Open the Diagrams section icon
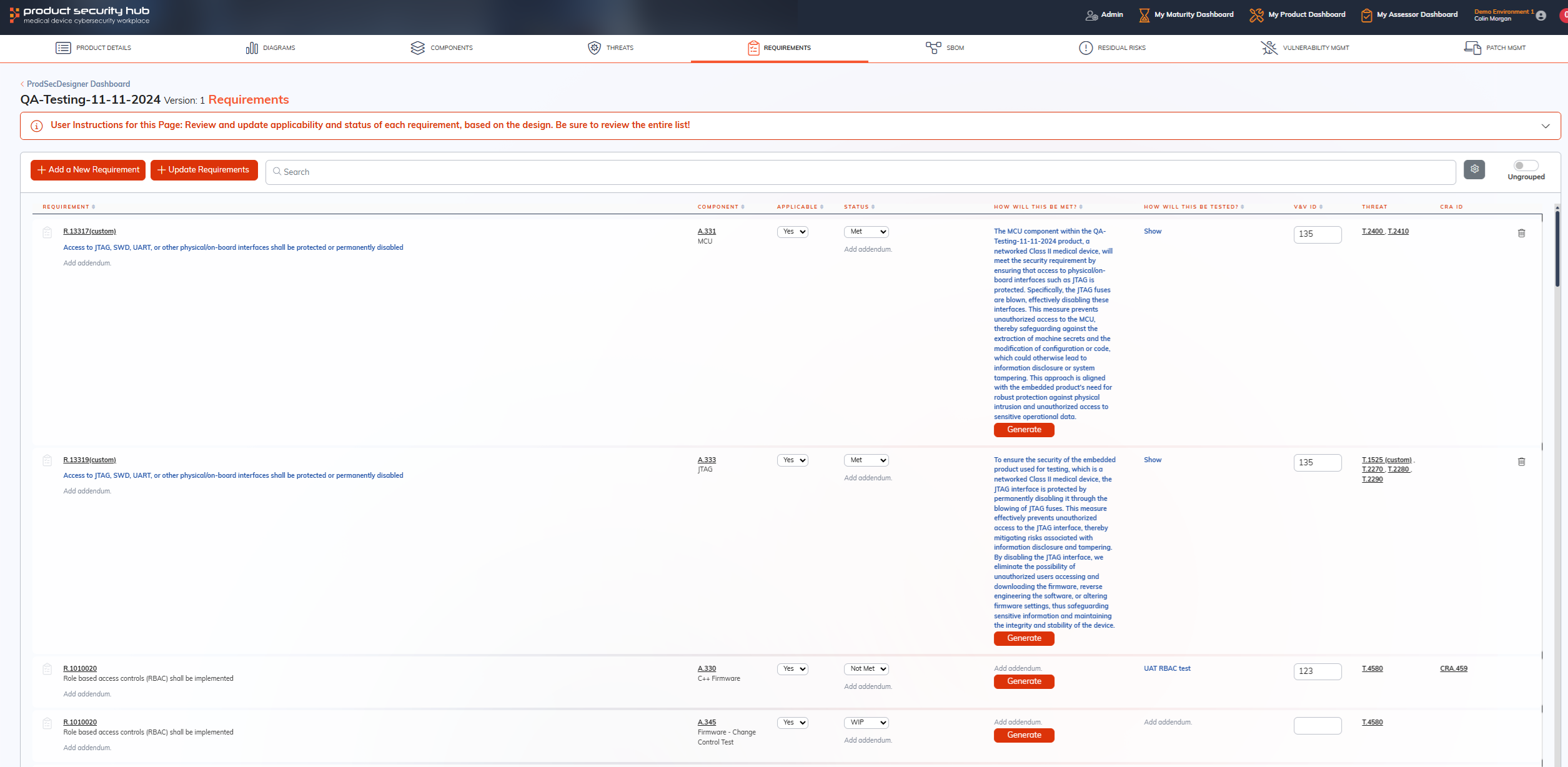The image size is (1568, 767). pos(252,47)
